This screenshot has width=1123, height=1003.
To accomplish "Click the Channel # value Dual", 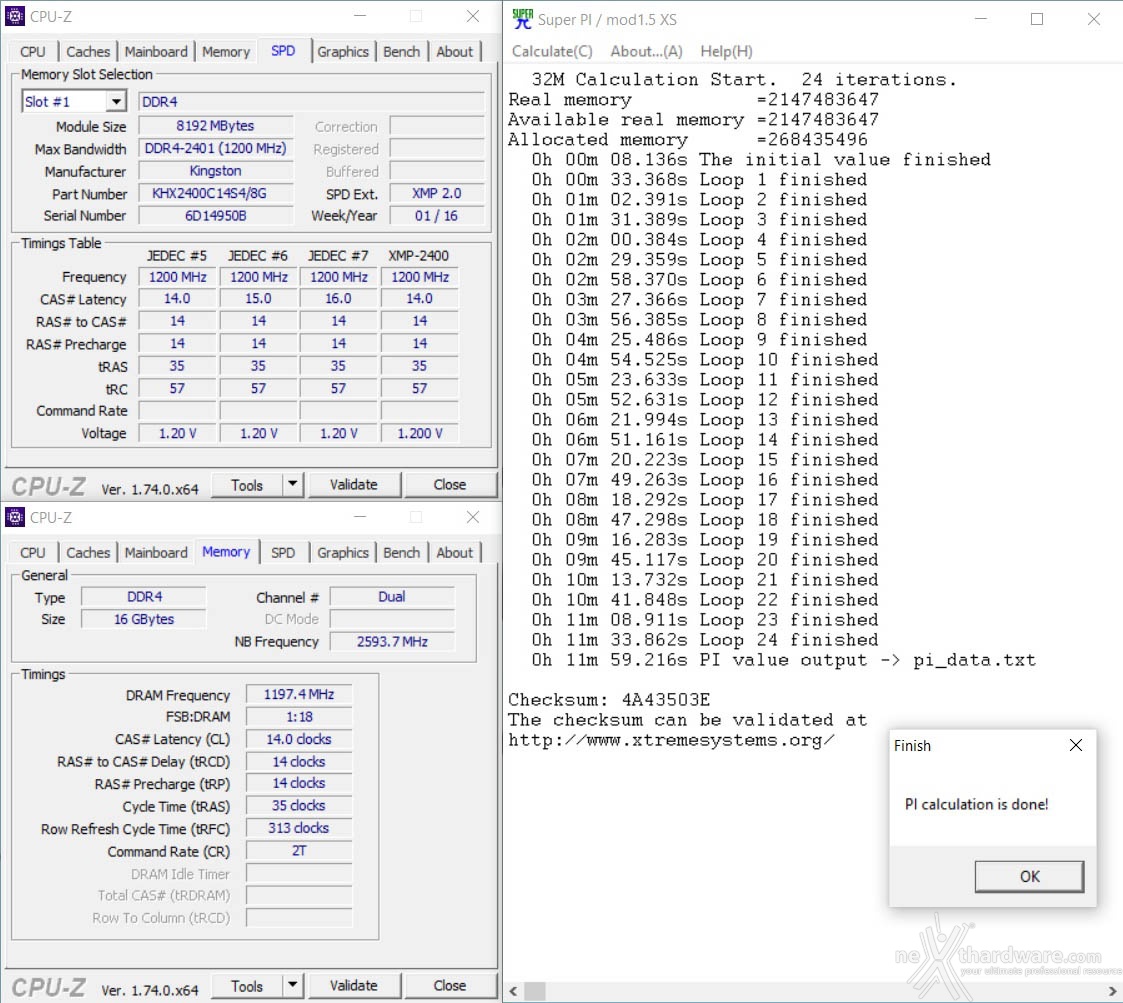I will point(392,597).
